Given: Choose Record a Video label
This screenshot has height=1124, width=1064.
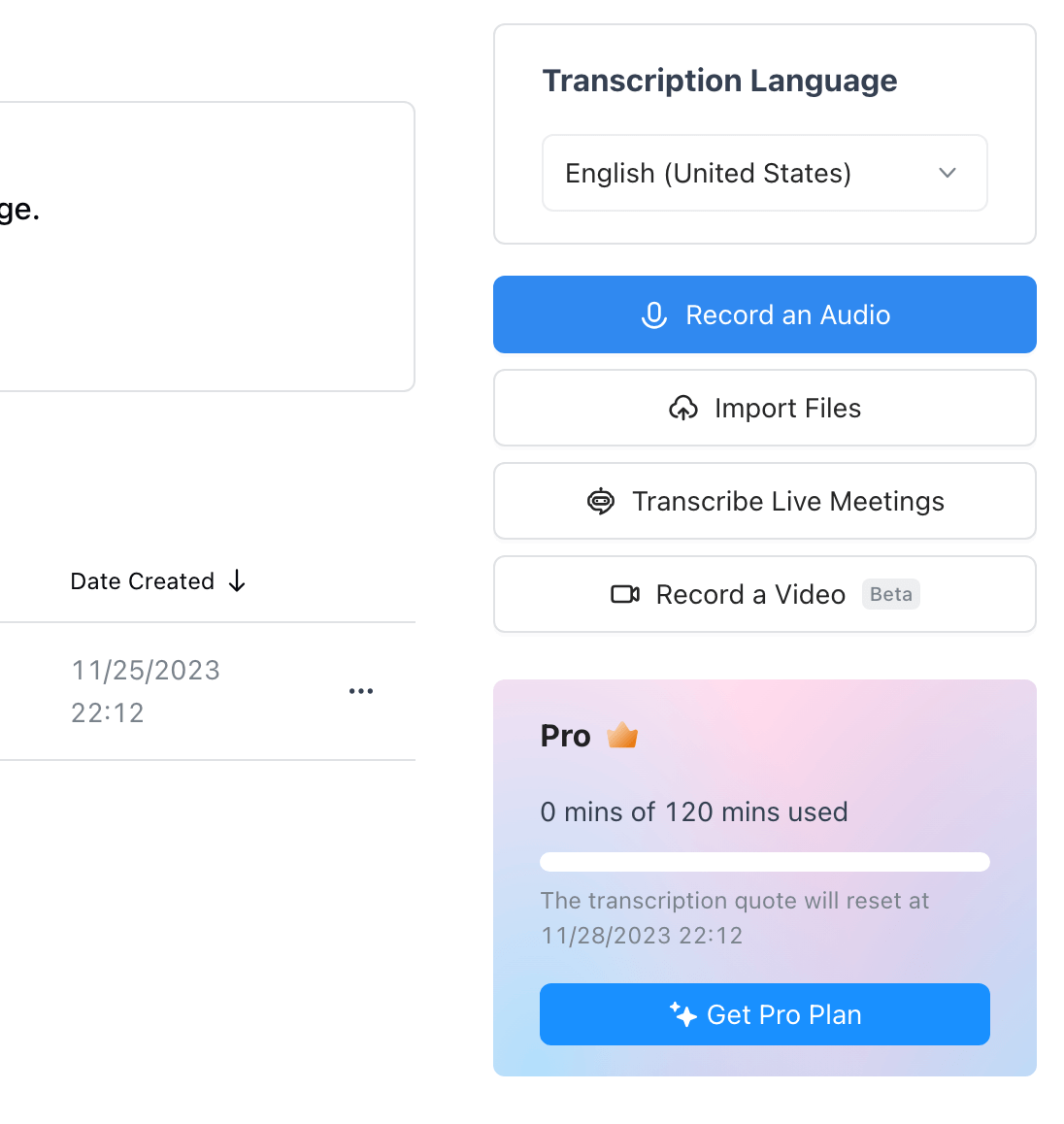Looking at the screenshot, I should tap(750, 594).
